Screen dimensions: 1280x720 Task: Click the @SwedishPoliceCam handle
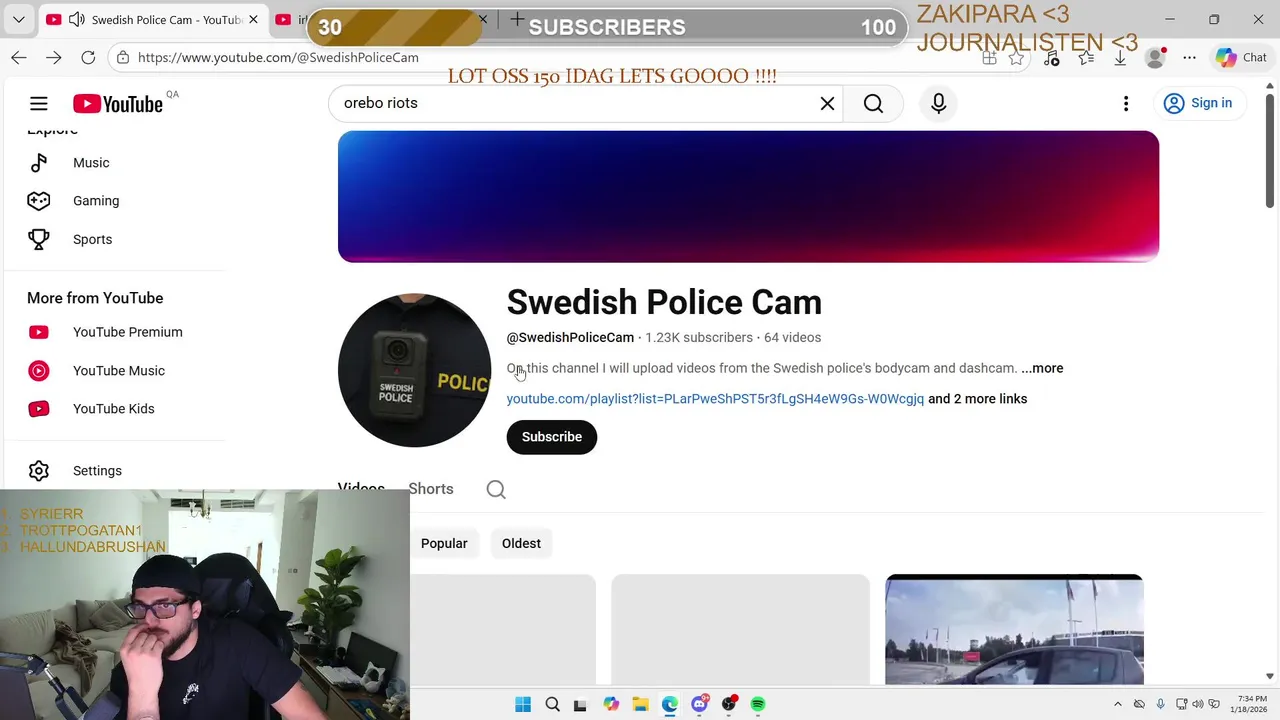pyautogui.click(x=570, y=338)
